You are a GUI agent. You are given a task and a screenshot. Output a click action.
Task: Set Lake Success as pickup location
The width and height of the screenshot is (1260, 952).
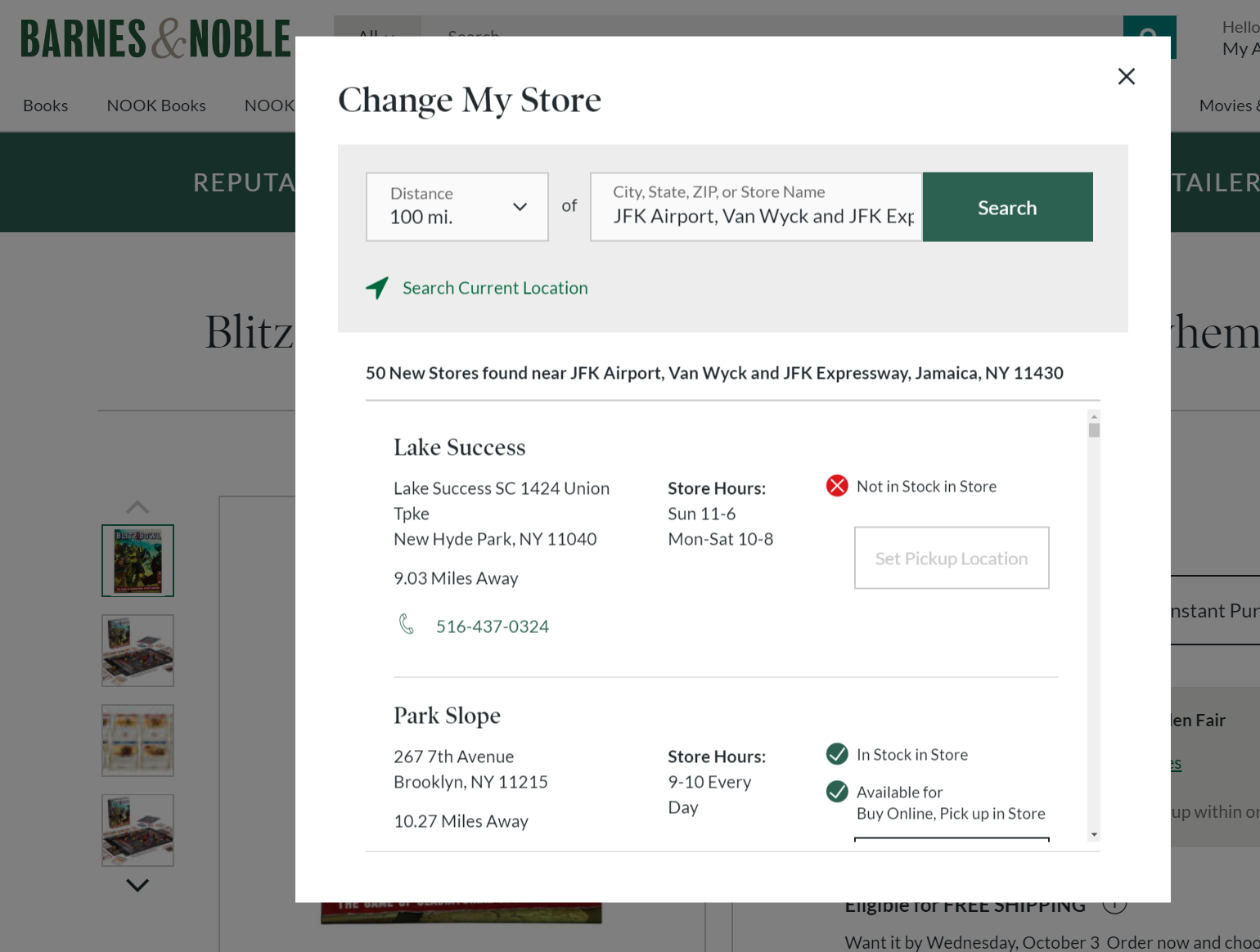(x=952, y=558)
